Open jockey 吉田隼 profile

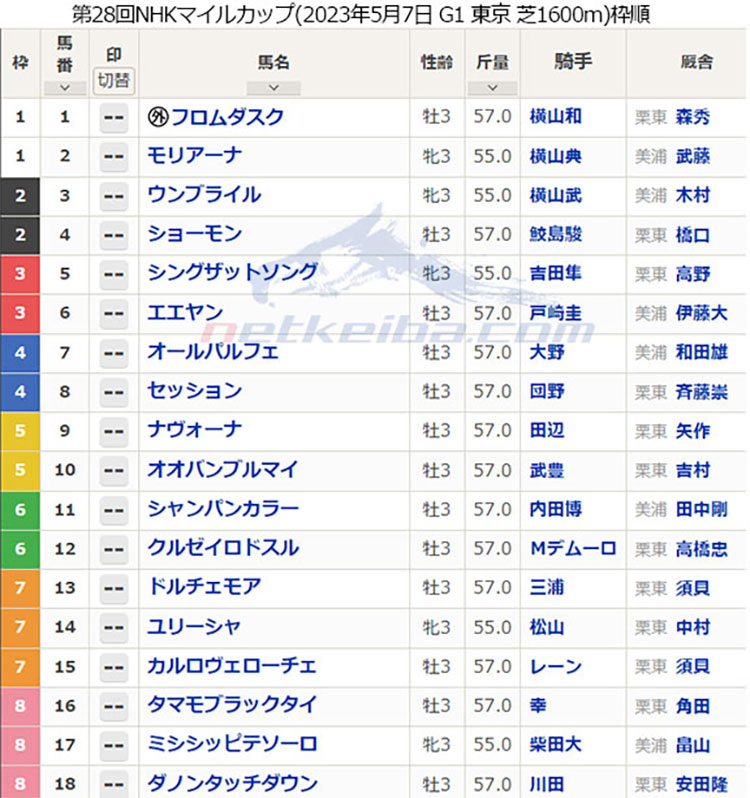click(x=556, y=274)
